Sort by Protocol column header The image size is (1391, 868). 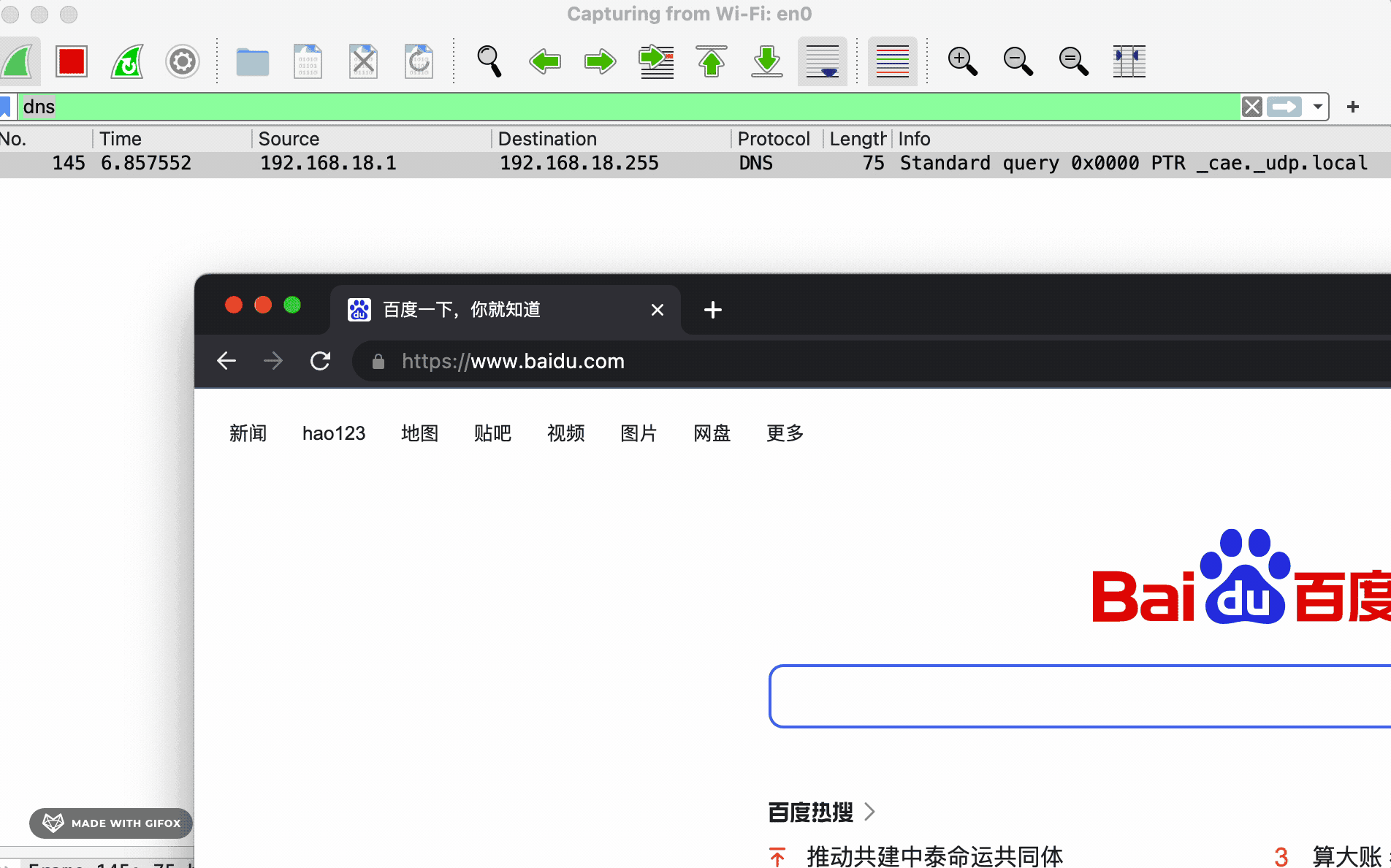(777, 139)
